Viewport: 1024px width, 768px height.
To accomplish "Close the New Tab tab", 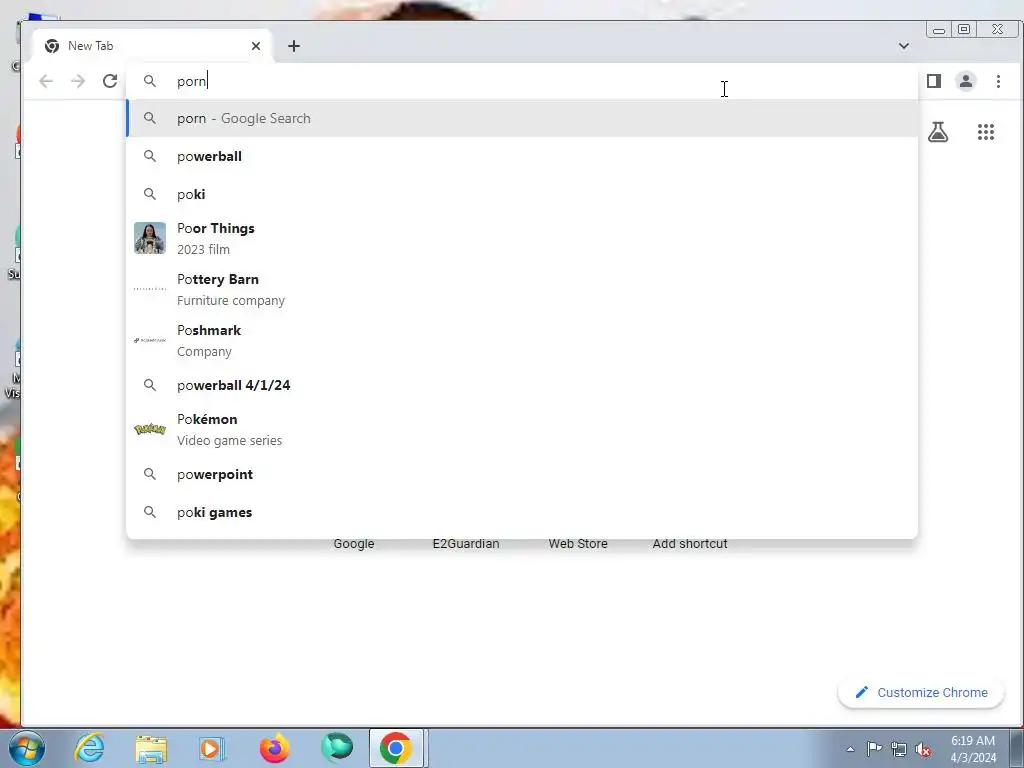I will tap(256, 46).
